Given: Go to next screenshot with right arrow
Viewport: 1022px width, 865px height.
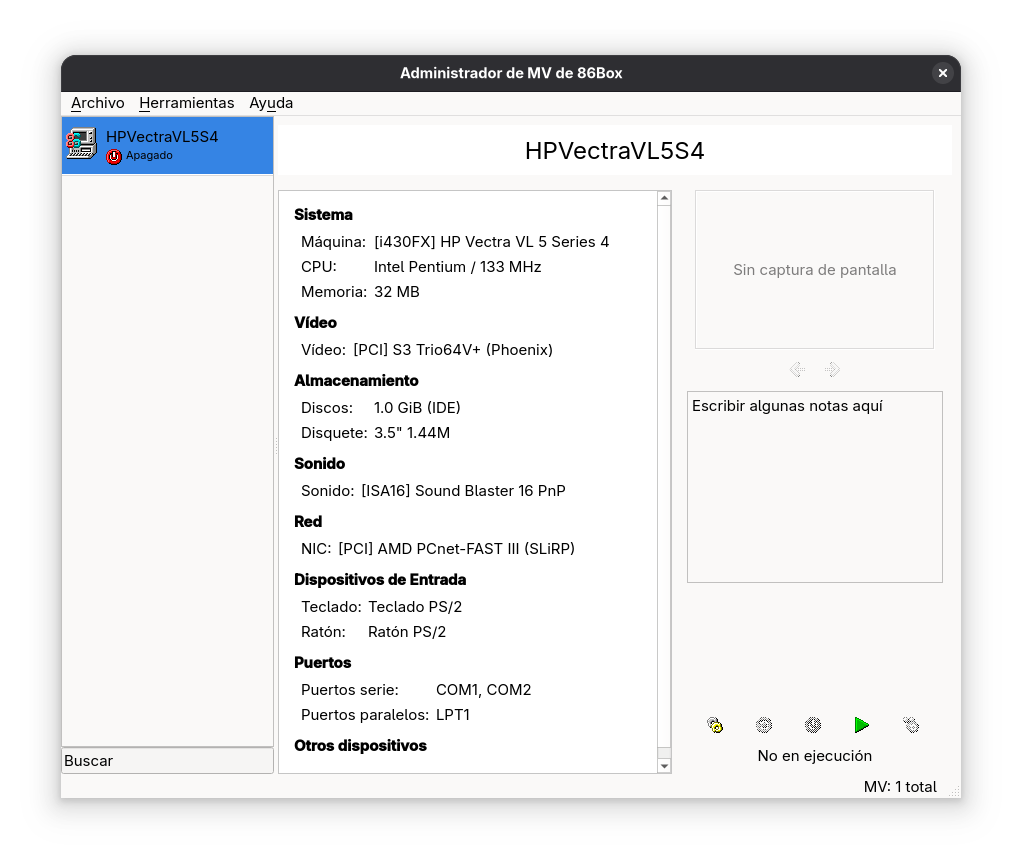Looking at the screenshot, I should tap(832, 370).
